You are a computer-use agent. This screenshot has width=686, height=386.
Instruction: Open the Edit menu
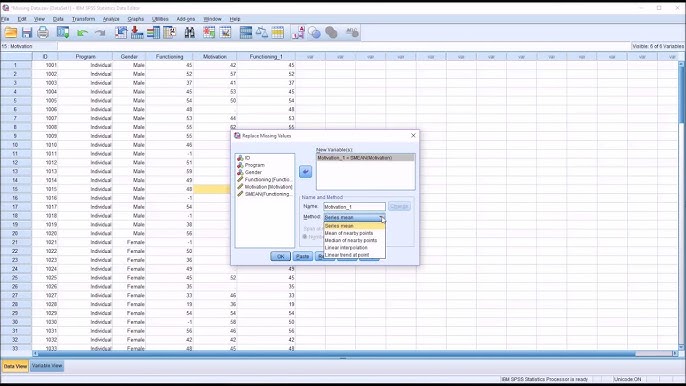click(x=22, y=19)
